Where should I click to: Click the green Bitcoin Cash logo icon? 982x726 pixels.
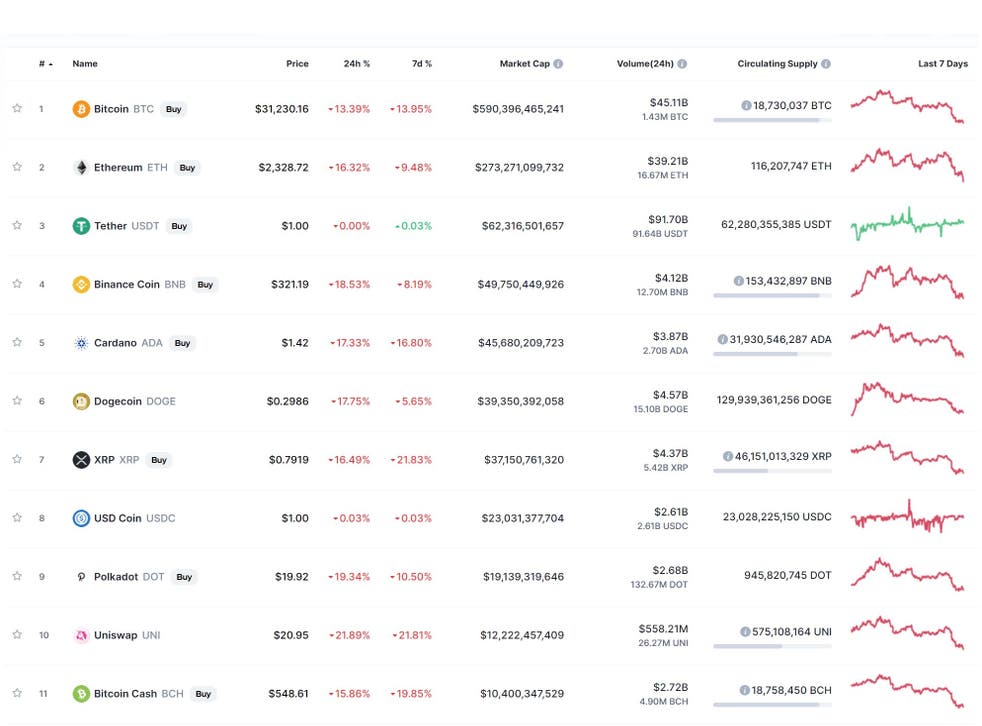pos(81,693)
